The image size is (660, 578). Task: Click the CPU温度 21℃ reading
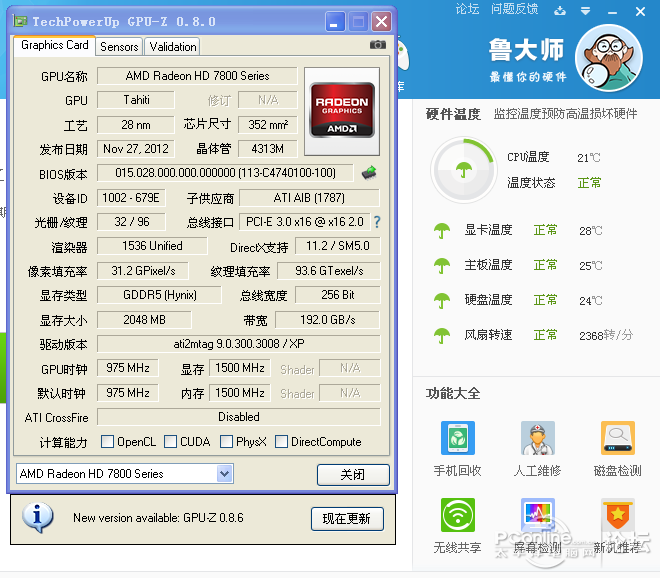[x=589, y=157]
